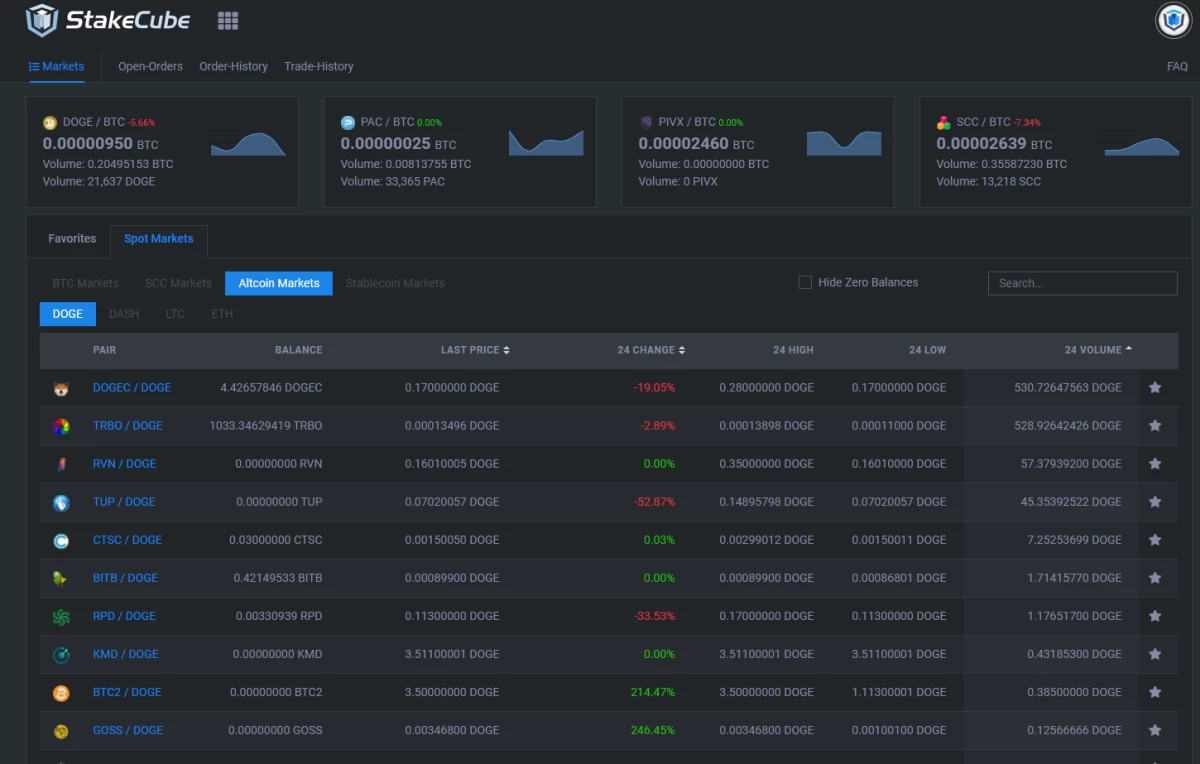The width and height of the screenshot is (1200, 764).
Task: Click the PAC coin icon in the ticker card
Action: [348, 123]
